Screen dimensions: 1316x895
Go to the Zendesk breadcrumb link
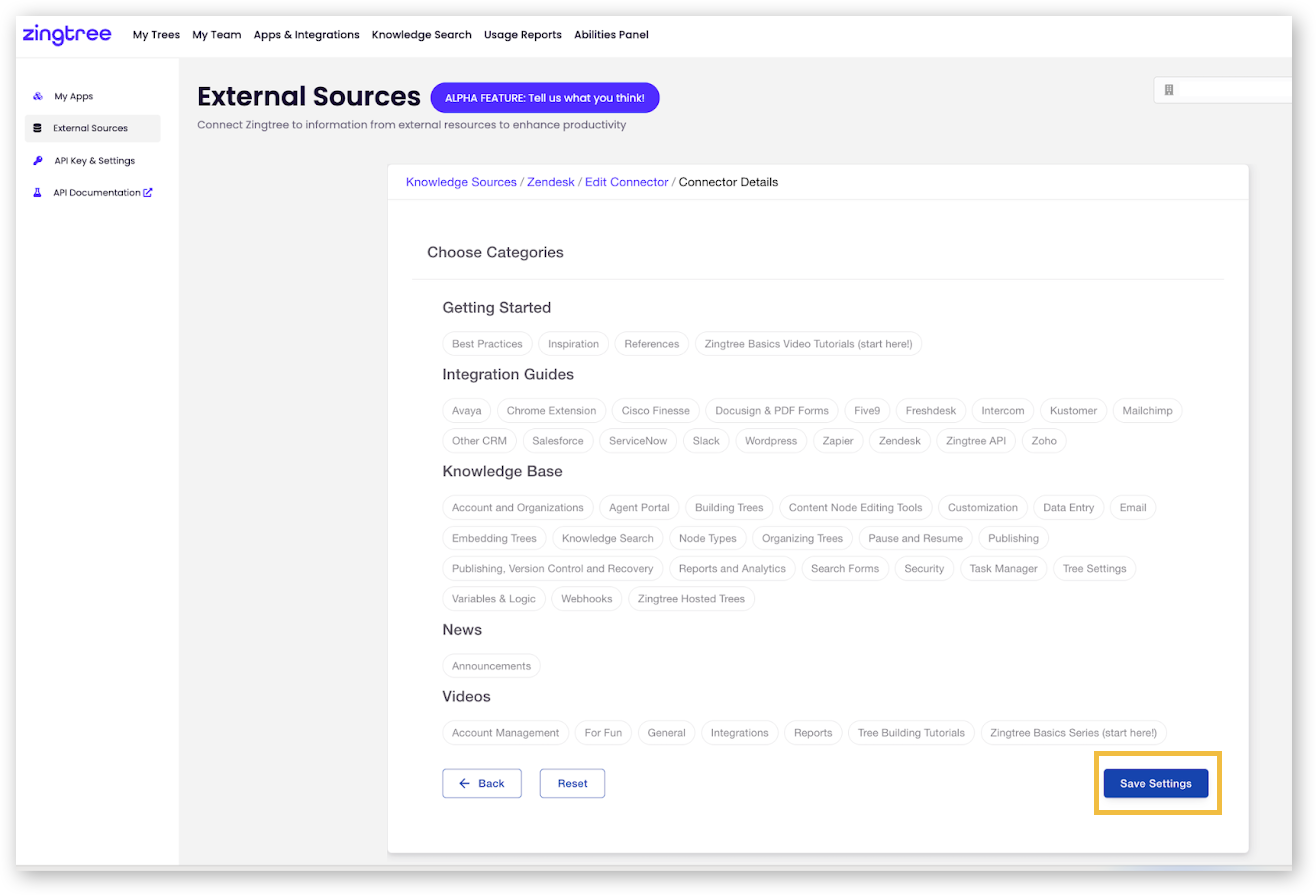pos(551,182)
